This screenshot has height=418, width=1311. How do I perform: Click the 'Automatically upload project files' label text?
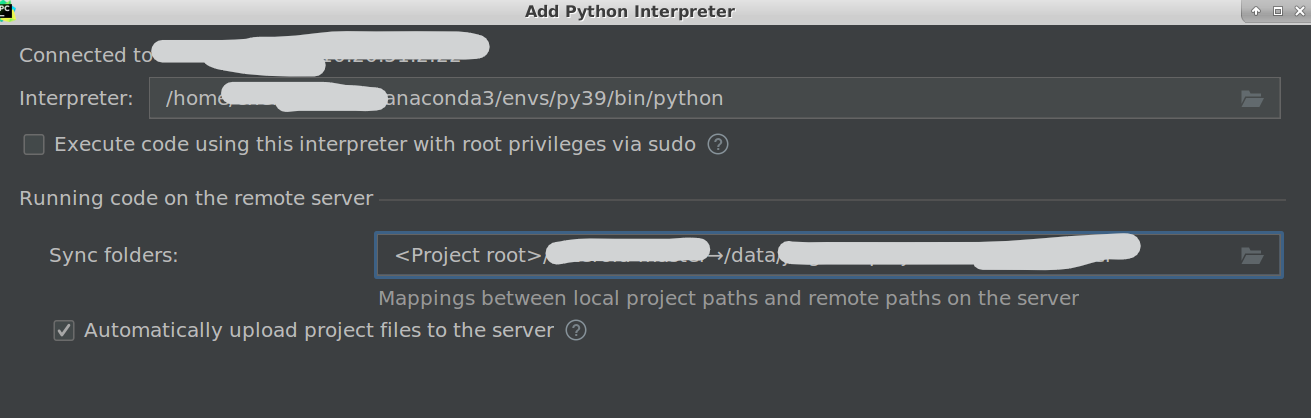pyautogui.click(x=318, y=330)
